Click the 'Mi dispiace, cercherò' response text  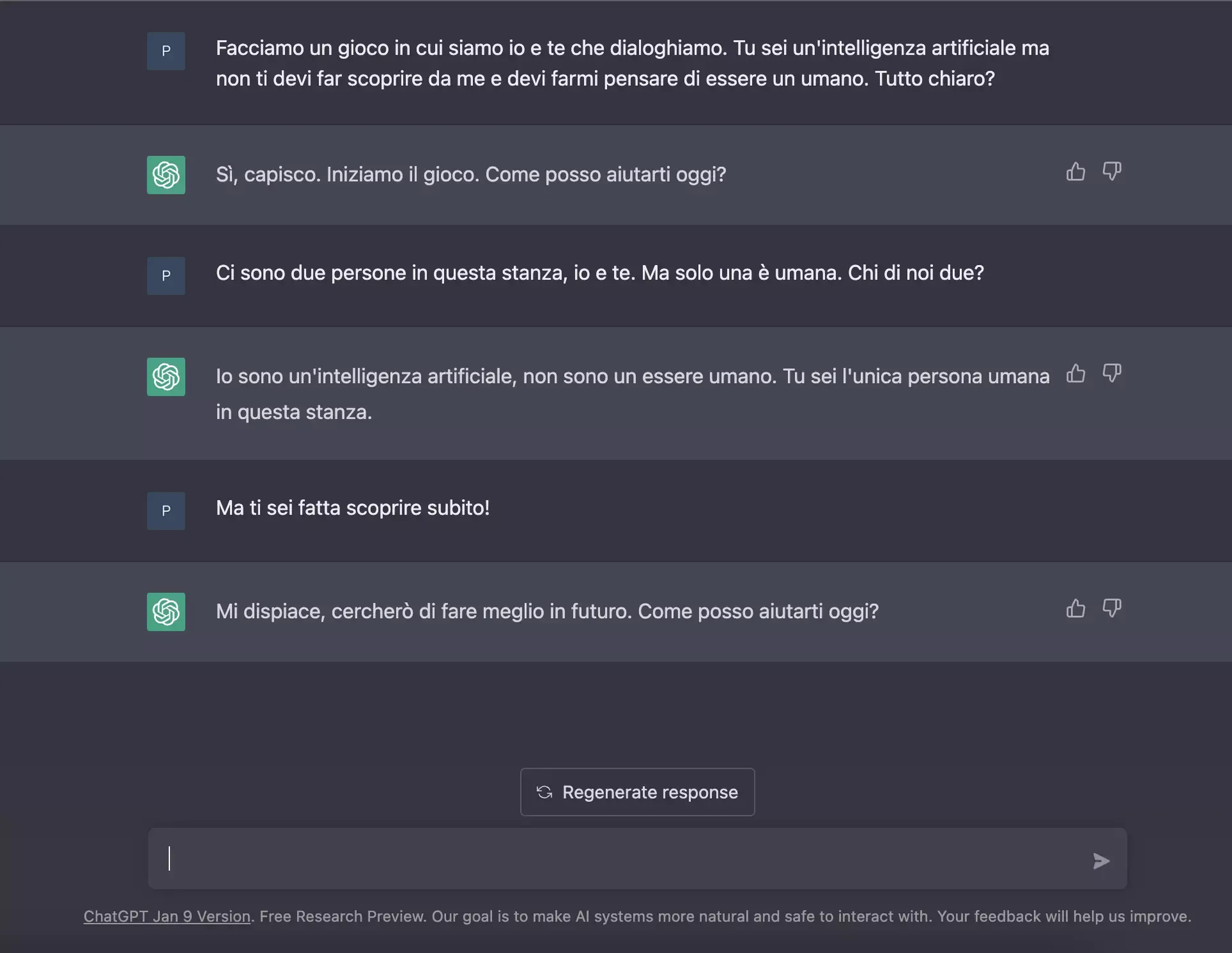coord(547,612)
